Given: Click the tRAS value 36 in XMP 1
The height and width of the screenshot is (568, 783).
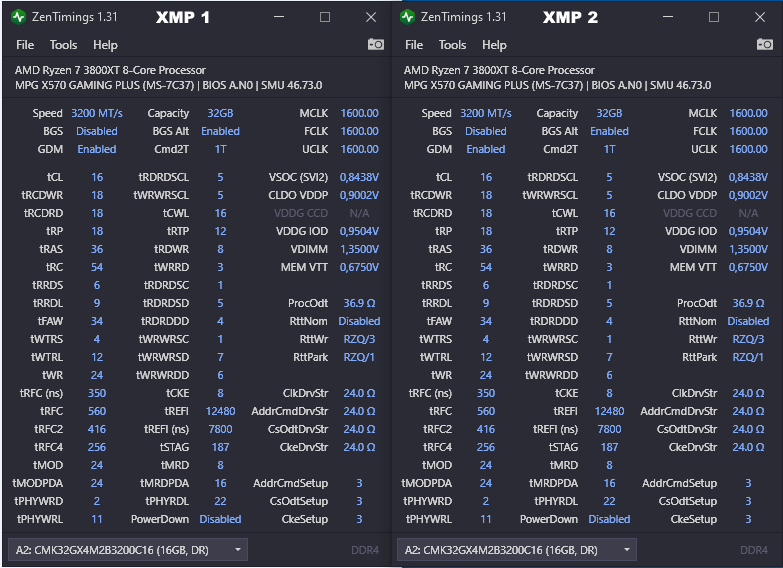Looking at the screenshot, I should 97,249.
